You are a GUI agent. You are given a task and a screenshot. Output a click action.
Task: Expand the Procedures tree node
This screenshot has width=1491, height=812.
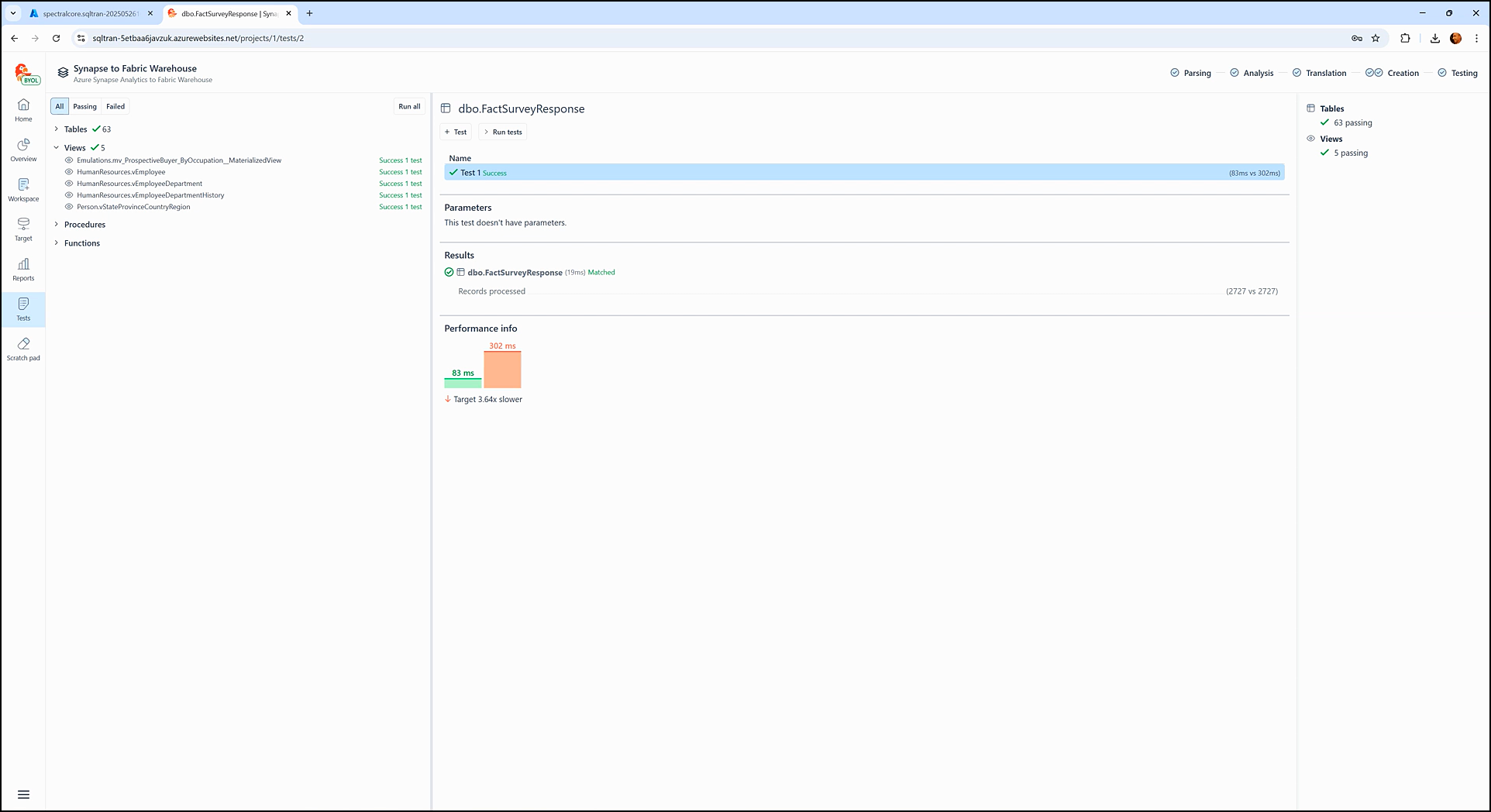(57, 225)
